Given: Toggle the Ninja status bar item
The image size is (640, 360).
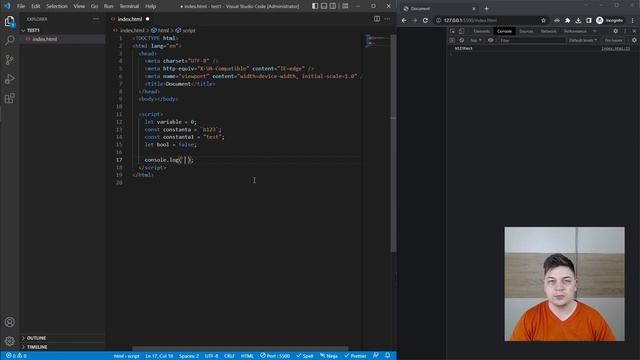Looking at the screenshot, I should [329, 356].
